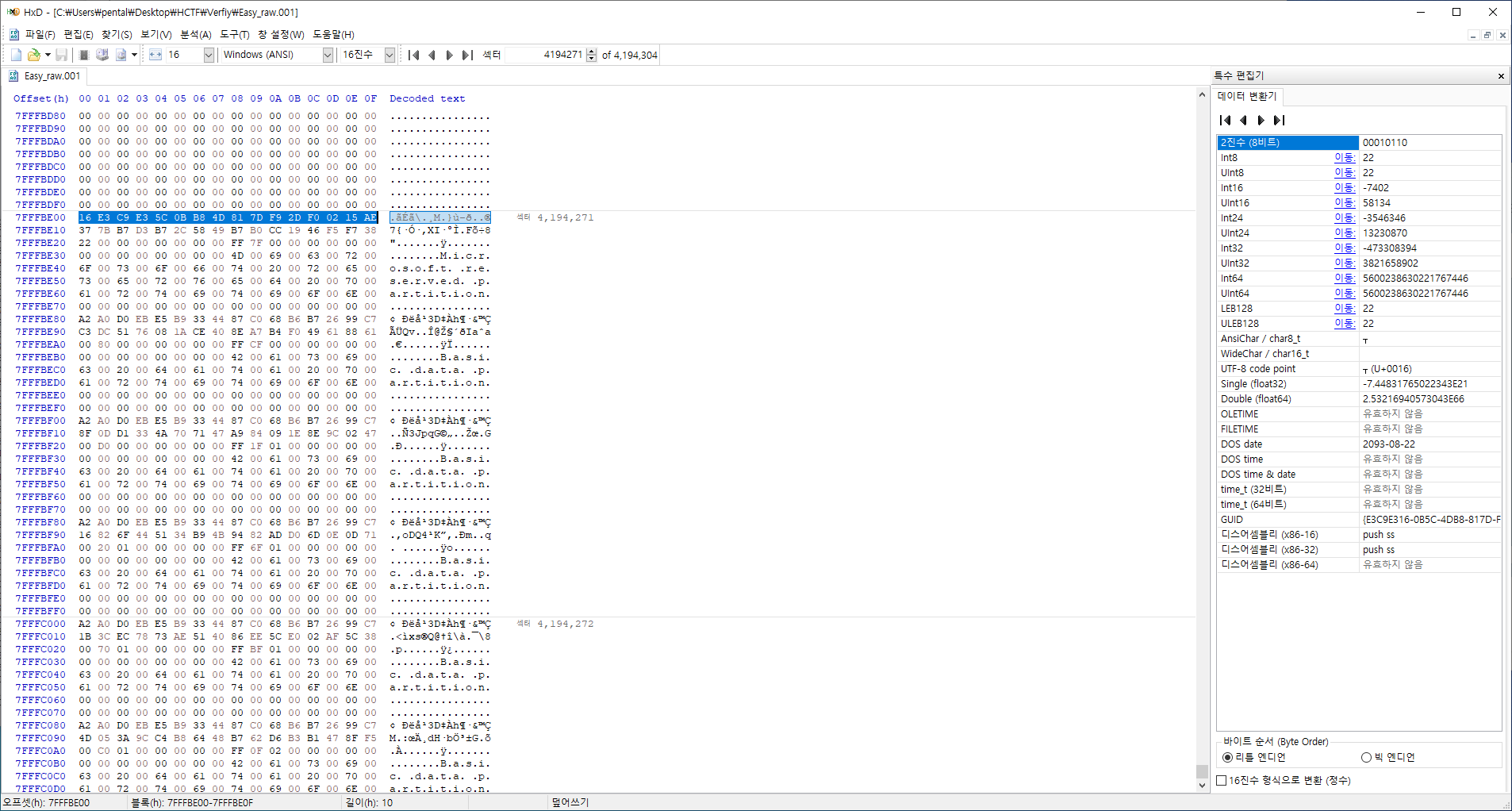Open the 16진수 offset base dropdown
This screenshot has width=1512, height=811.
click(x=390, y=55)
